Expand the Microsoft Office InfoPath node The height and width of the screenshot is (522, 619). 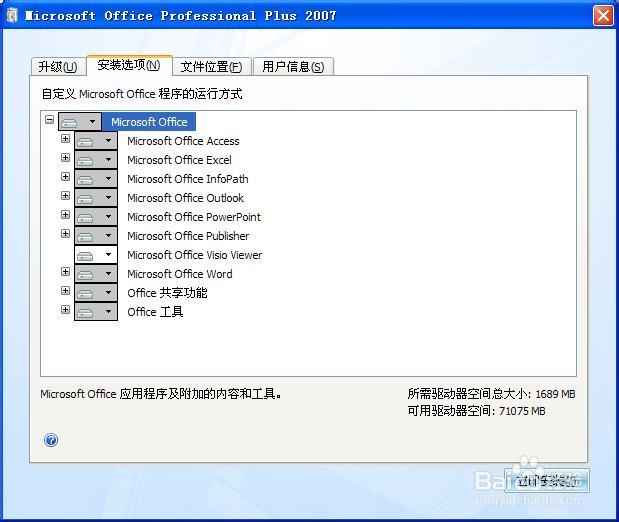click(x=66, y=177)
